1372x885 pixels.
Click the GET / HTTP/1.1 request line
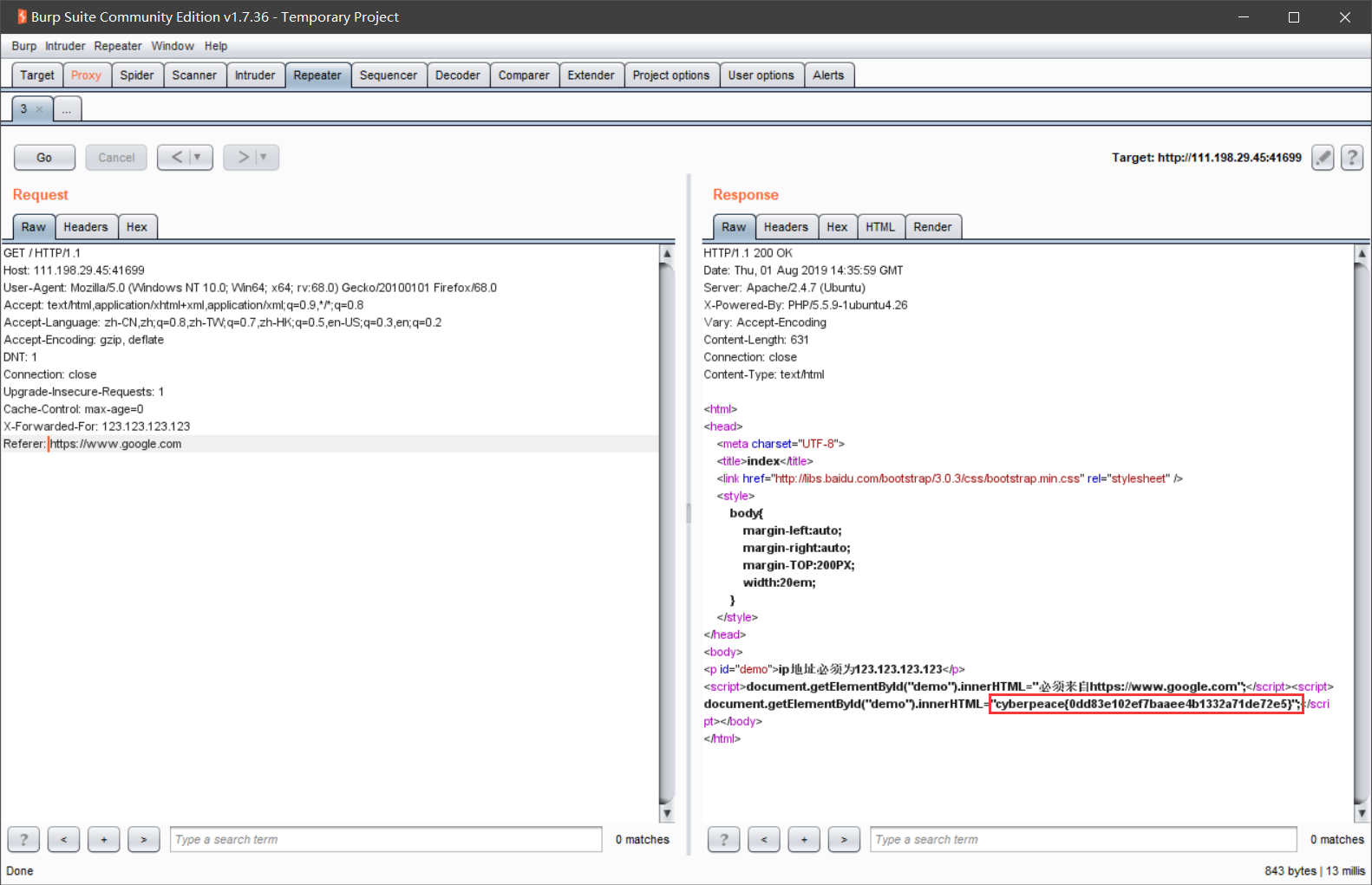pos(42,253)
